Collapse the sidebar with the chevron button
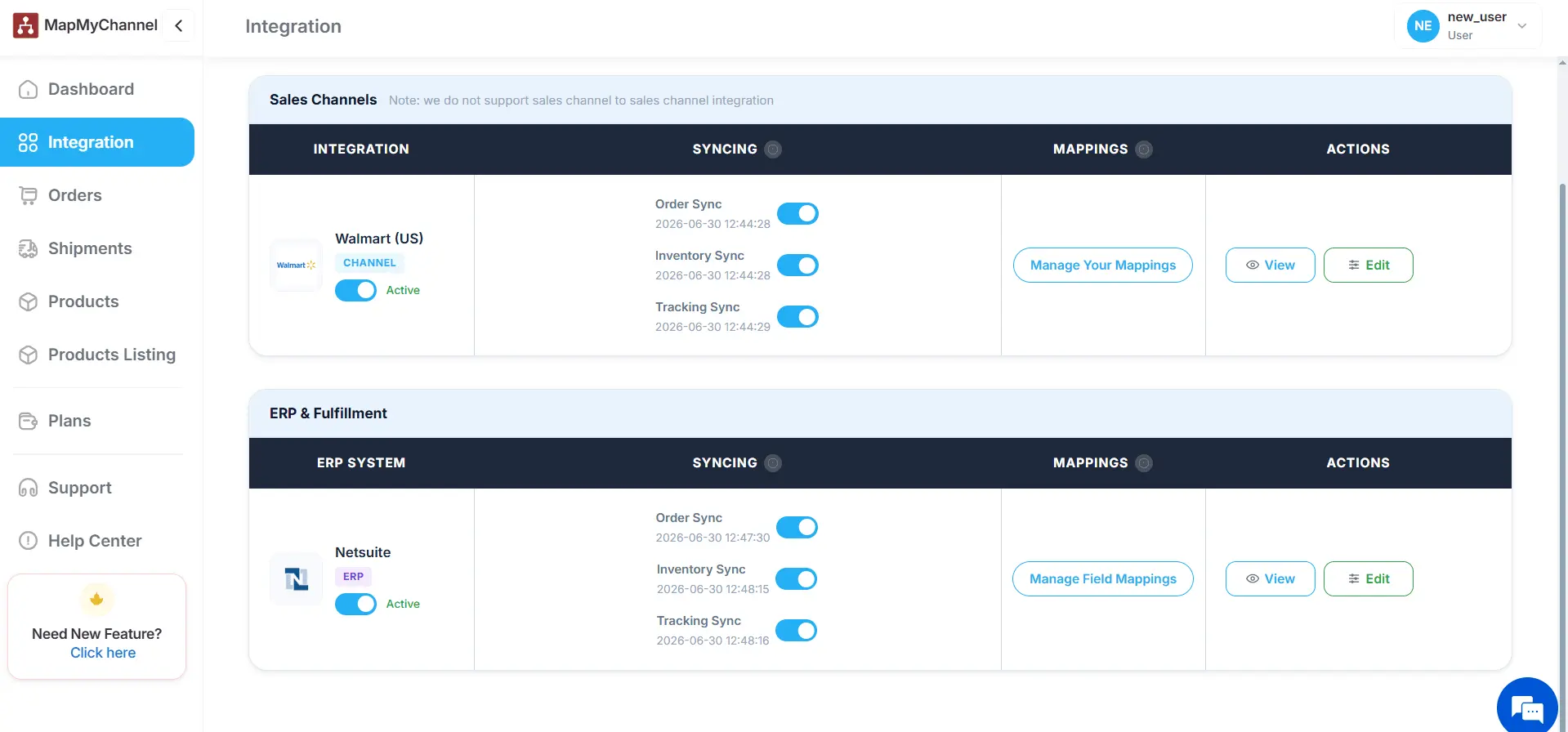1568x732 pixels. coord(178,25)
